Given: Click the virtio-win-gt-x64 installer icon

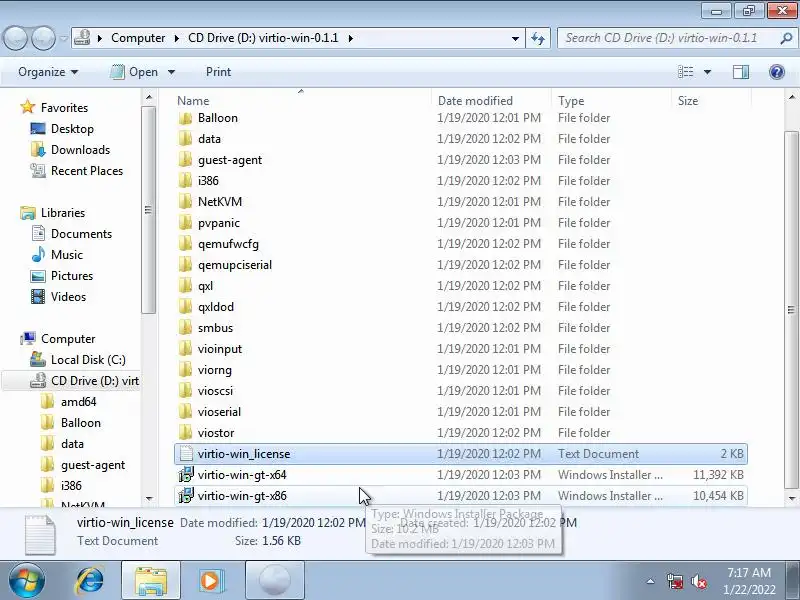Looking at the screenshot, I should 186,474.
